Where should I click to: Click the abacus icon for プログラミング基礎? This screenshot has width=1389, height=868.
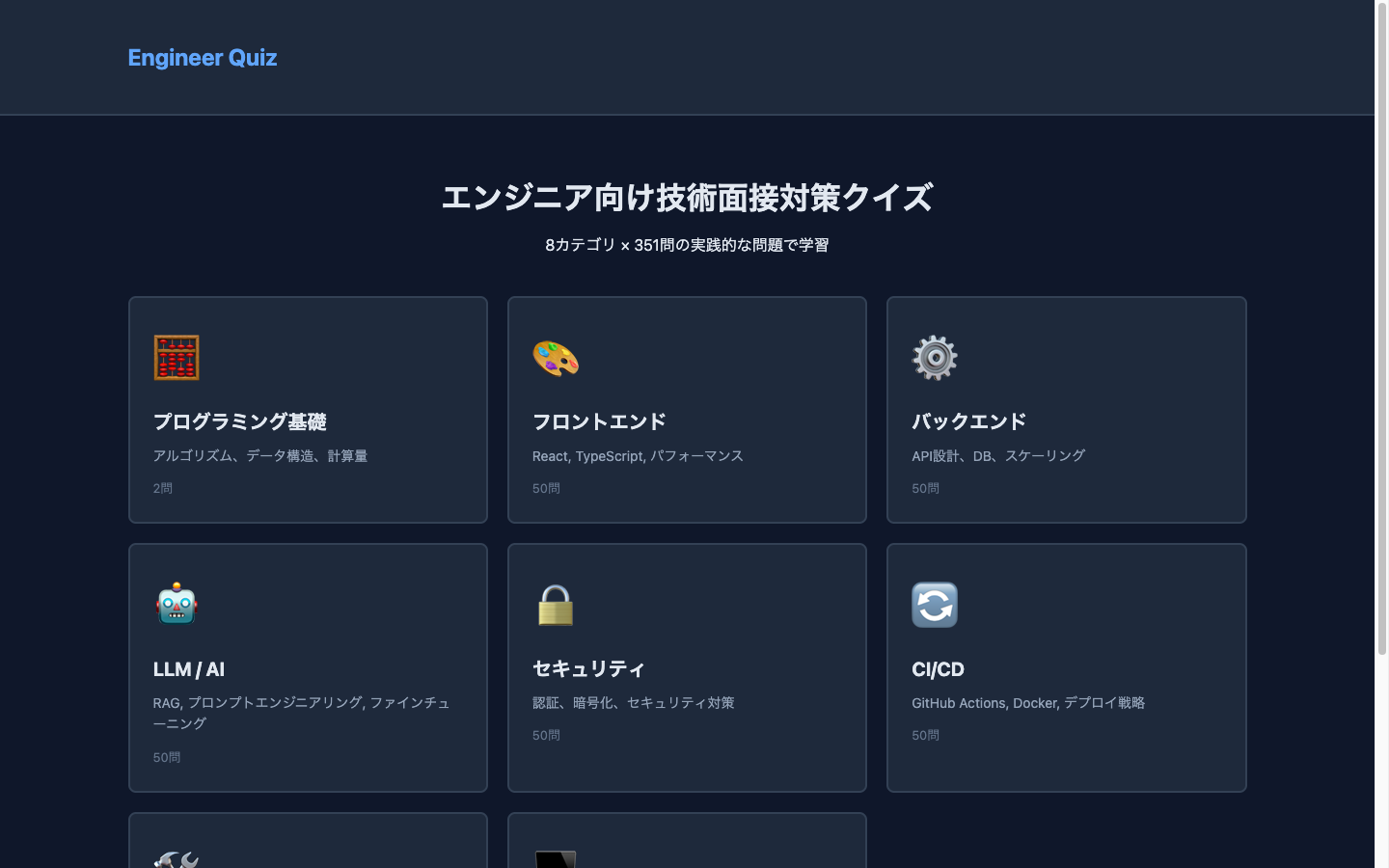[177, 358]
